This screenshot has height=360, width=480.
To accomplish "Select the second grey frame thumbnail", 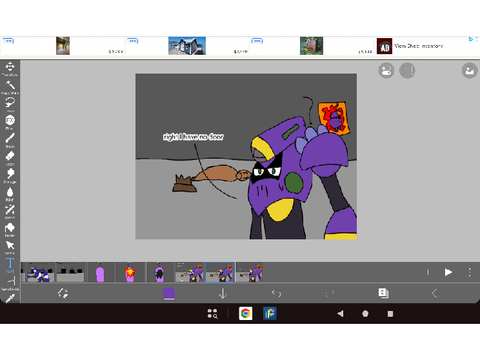I will click(x=70, y=273).
